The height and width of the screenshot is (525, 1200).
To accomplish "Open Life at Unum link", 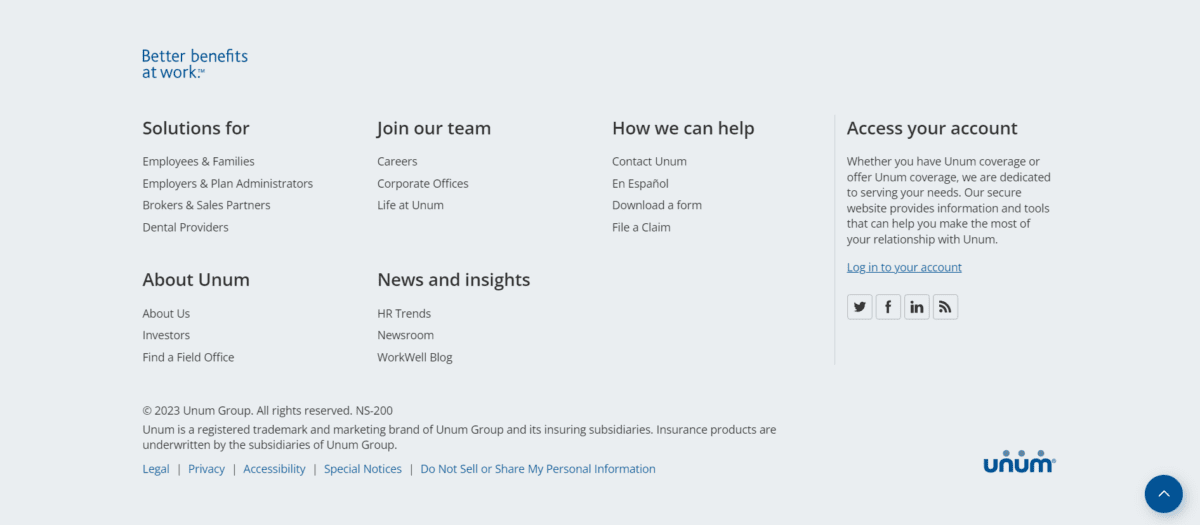I will coord(410,205).
